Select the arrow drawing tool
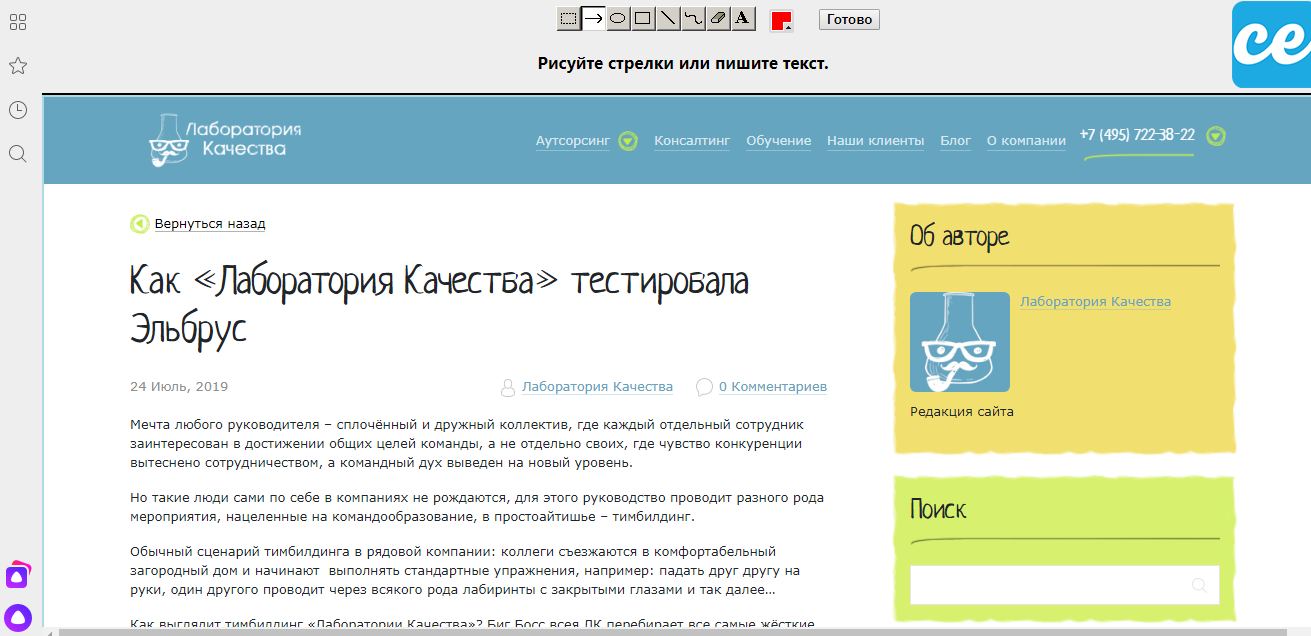 [594, 18]
